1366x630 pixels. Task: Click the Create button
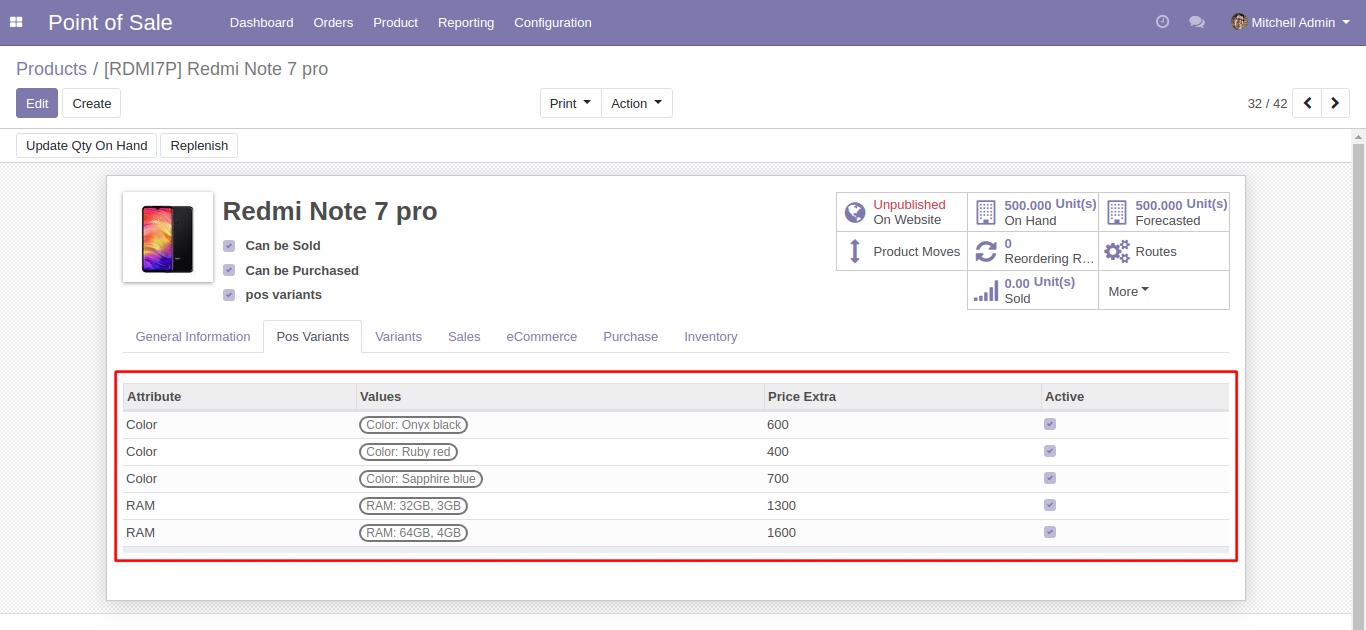[x=92, y=103]
